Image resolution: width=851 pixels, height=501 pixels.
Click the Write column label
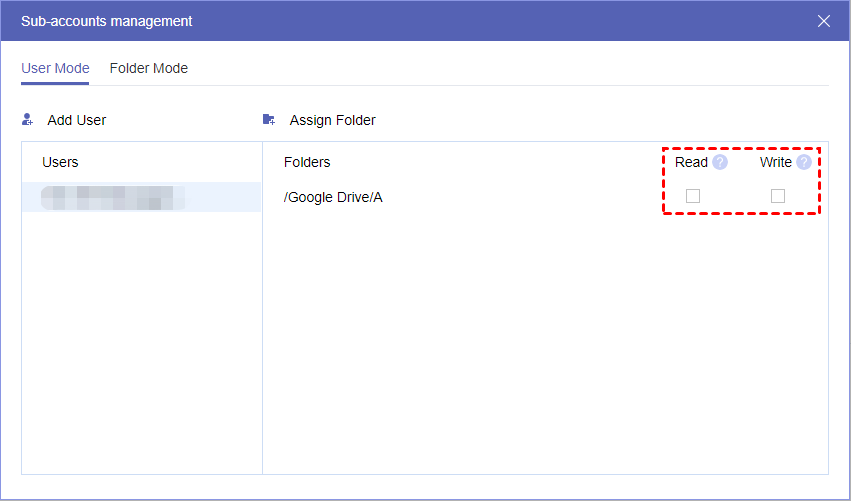(775, 162)
